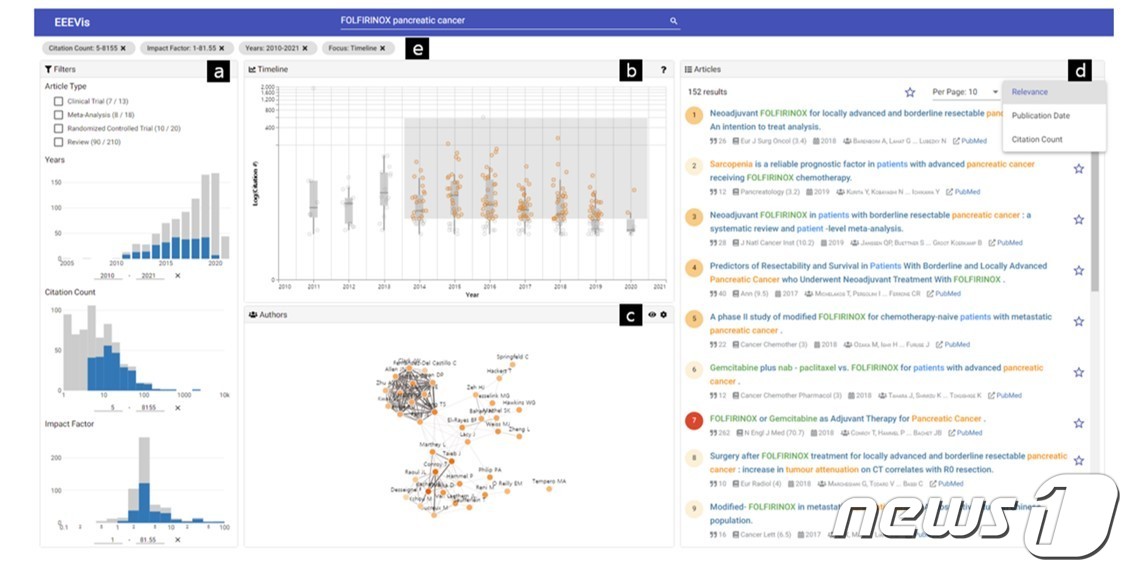Clear the Years range with X icon
Image resolution: width=1125 pixels, height=571 pixels.
[177, 275]
